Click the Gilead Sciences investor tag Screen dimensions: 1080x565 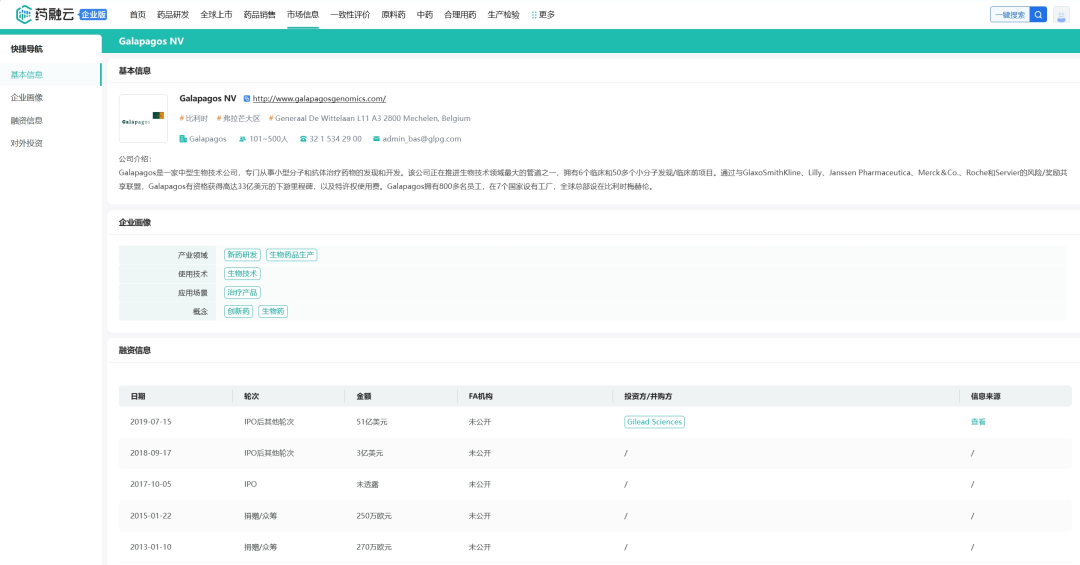[654, 422]
